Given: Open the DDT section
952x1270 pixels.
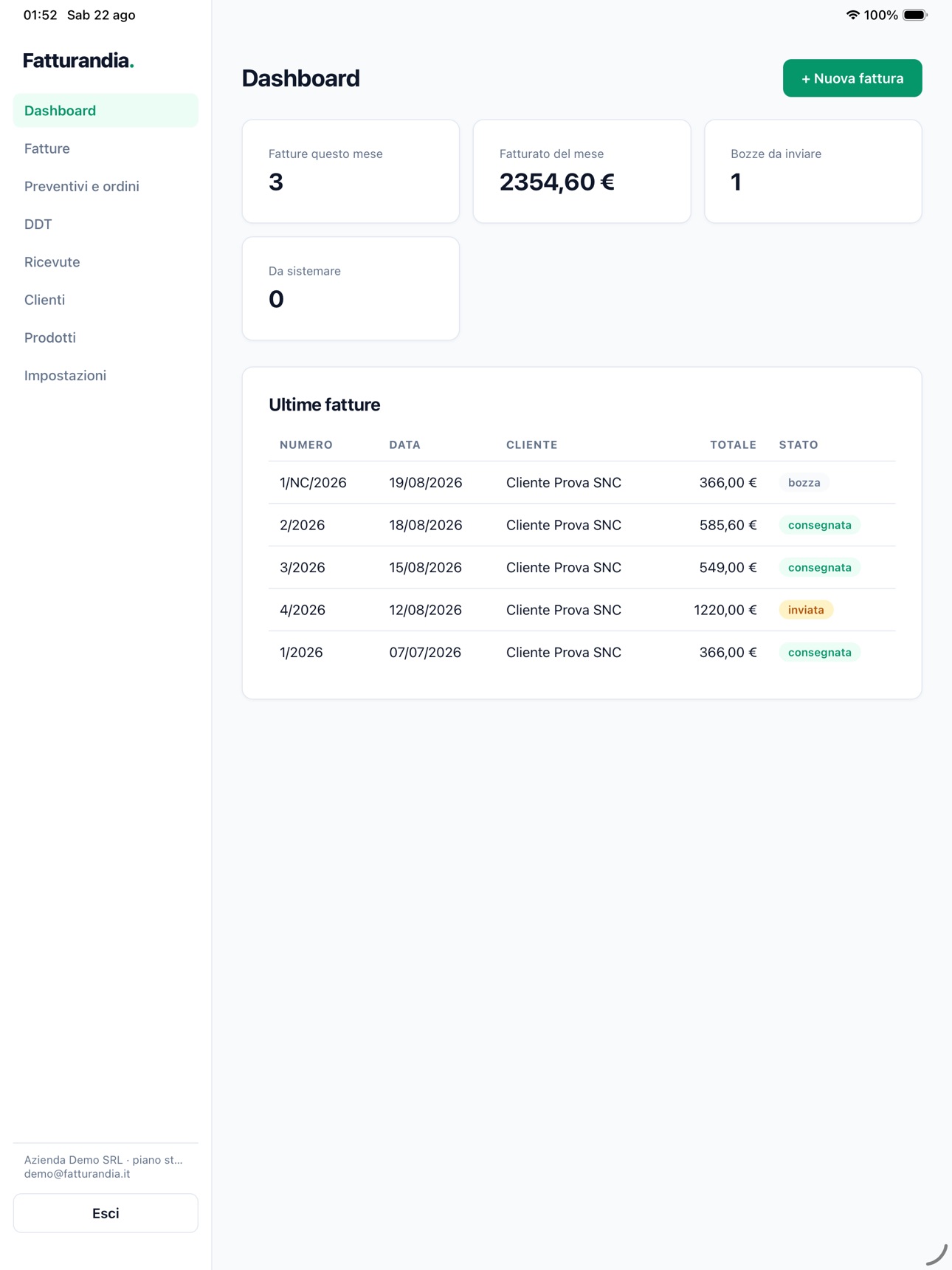Looking at the screenshot, I should [x=106, y=224].
